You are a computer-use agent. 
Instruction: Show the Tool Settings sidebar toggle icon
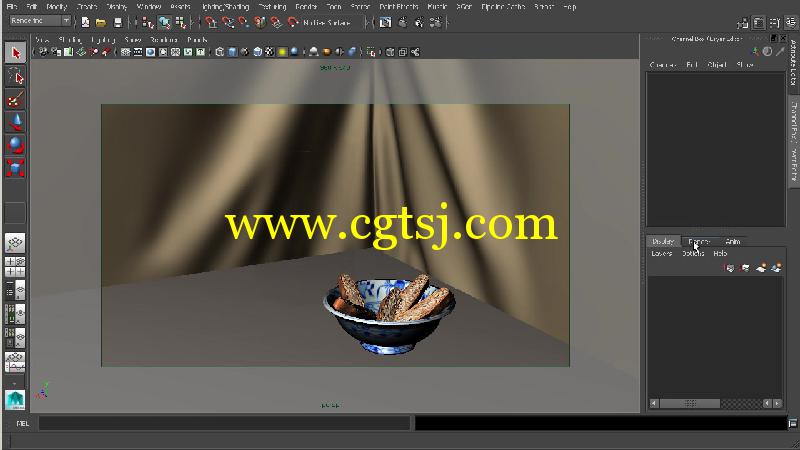click(774, 22)
